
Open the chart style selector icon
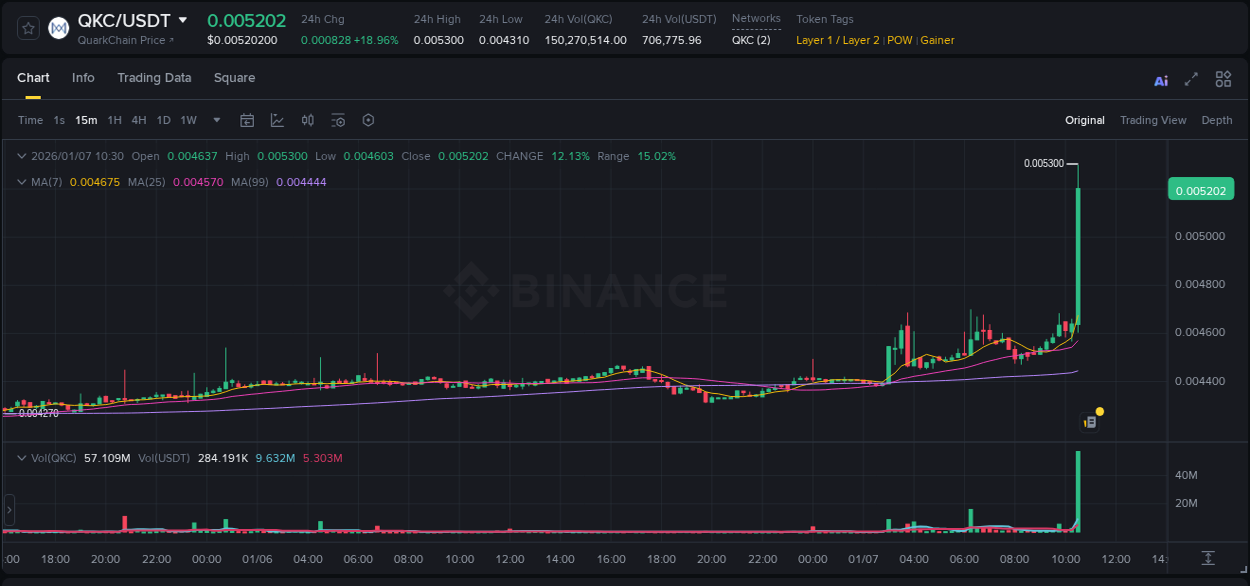(x=277, y=120)
